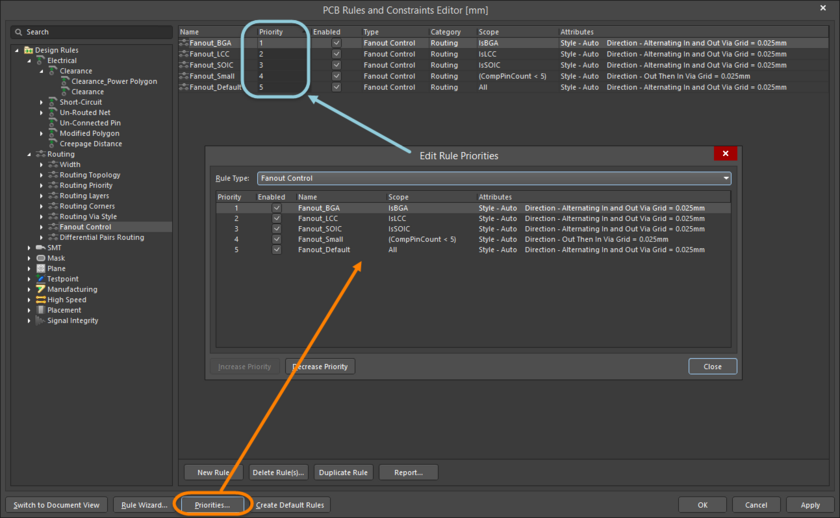
Task: Click the Search input field
Action: 92,32
